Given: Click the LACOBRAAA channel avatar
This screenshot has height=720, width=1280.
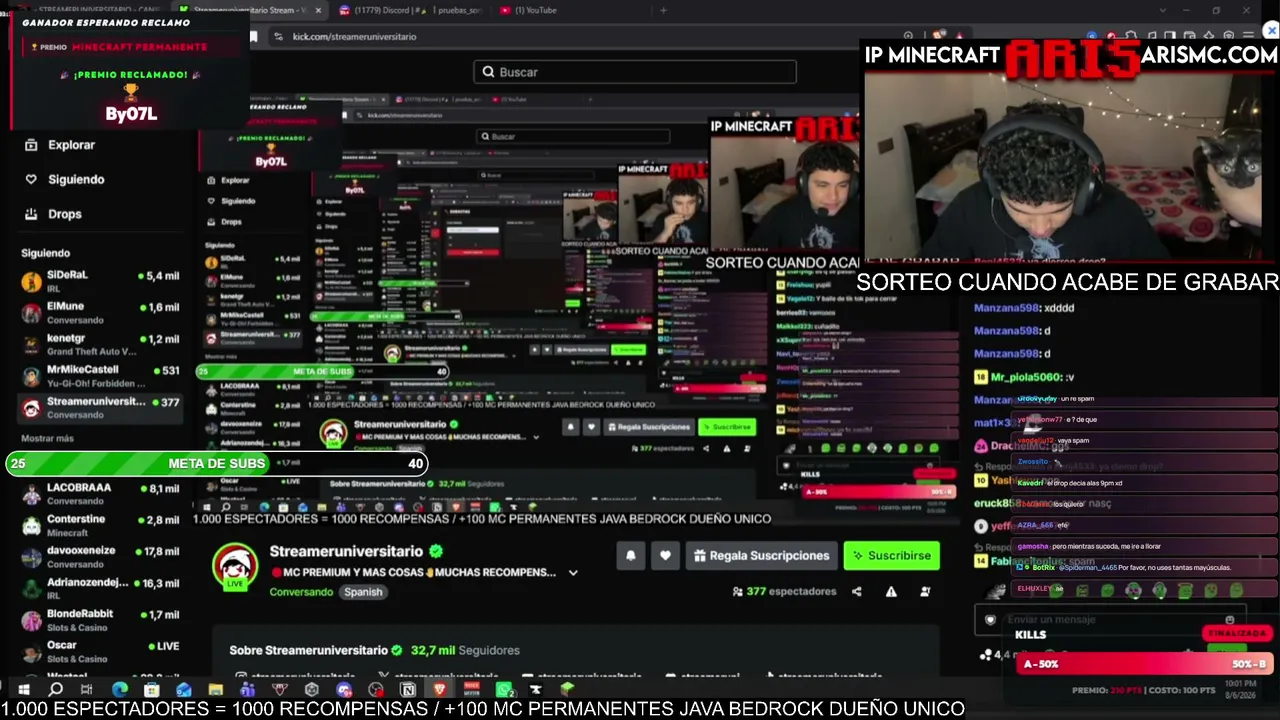Looking at the screenshot, I should click(x=31, y=494).
